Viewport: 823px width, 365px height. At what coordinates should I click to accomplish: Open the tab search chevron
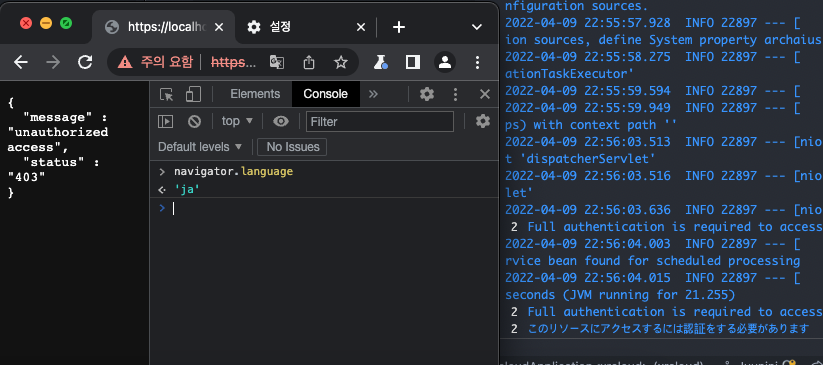477,27
